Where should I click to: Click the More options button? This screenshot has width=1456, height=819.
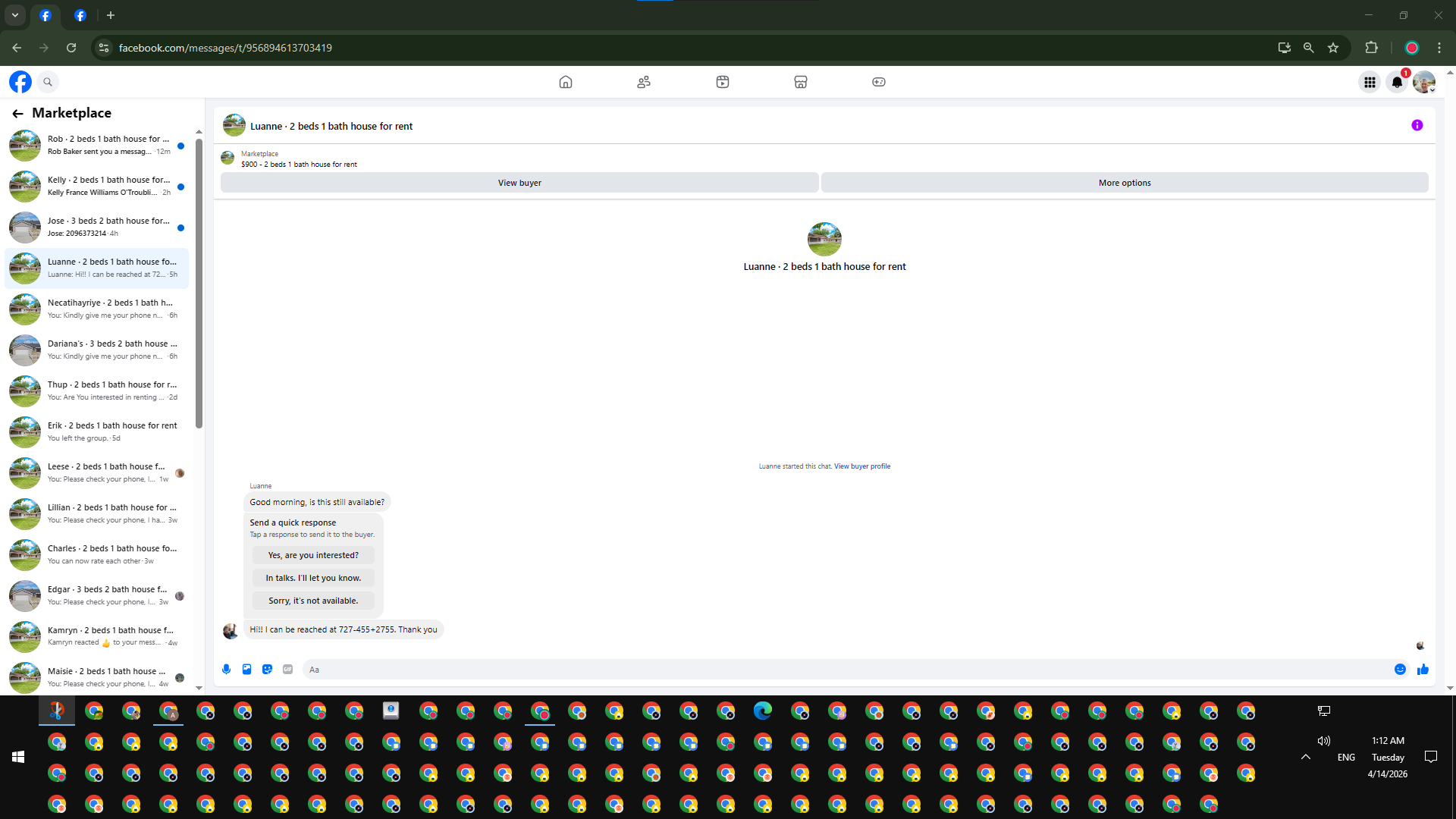click(1124, 183)
